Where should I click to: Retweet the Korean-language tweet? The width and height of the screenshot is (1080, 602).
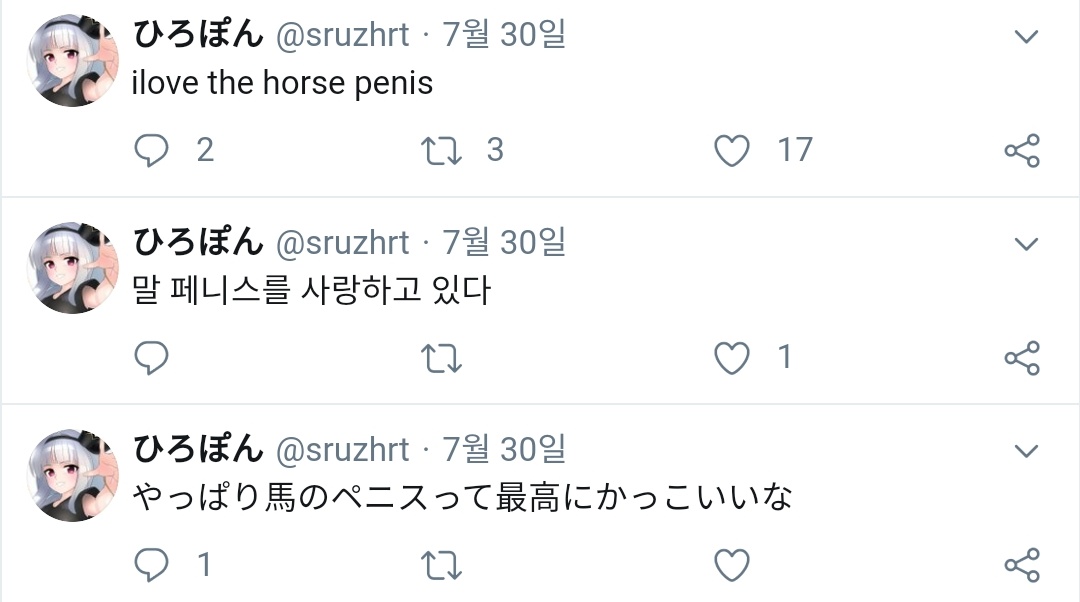pyautogui.click(x=440, y=358)
